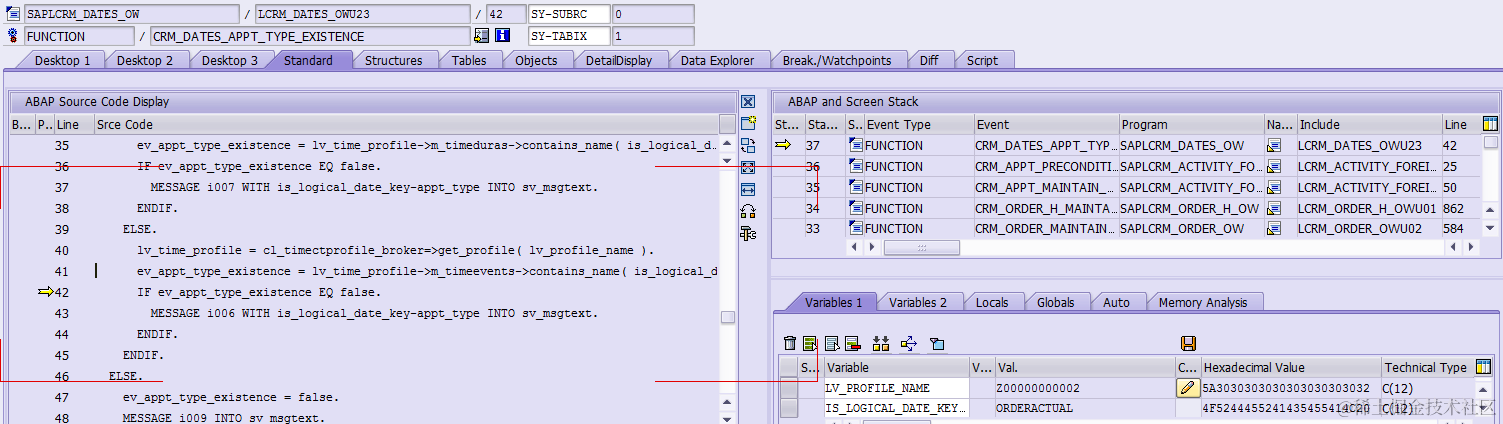This screenshot has height=424, width=1503.
Task: Click the SY-SUBRC field
Action: click(569, 14)
